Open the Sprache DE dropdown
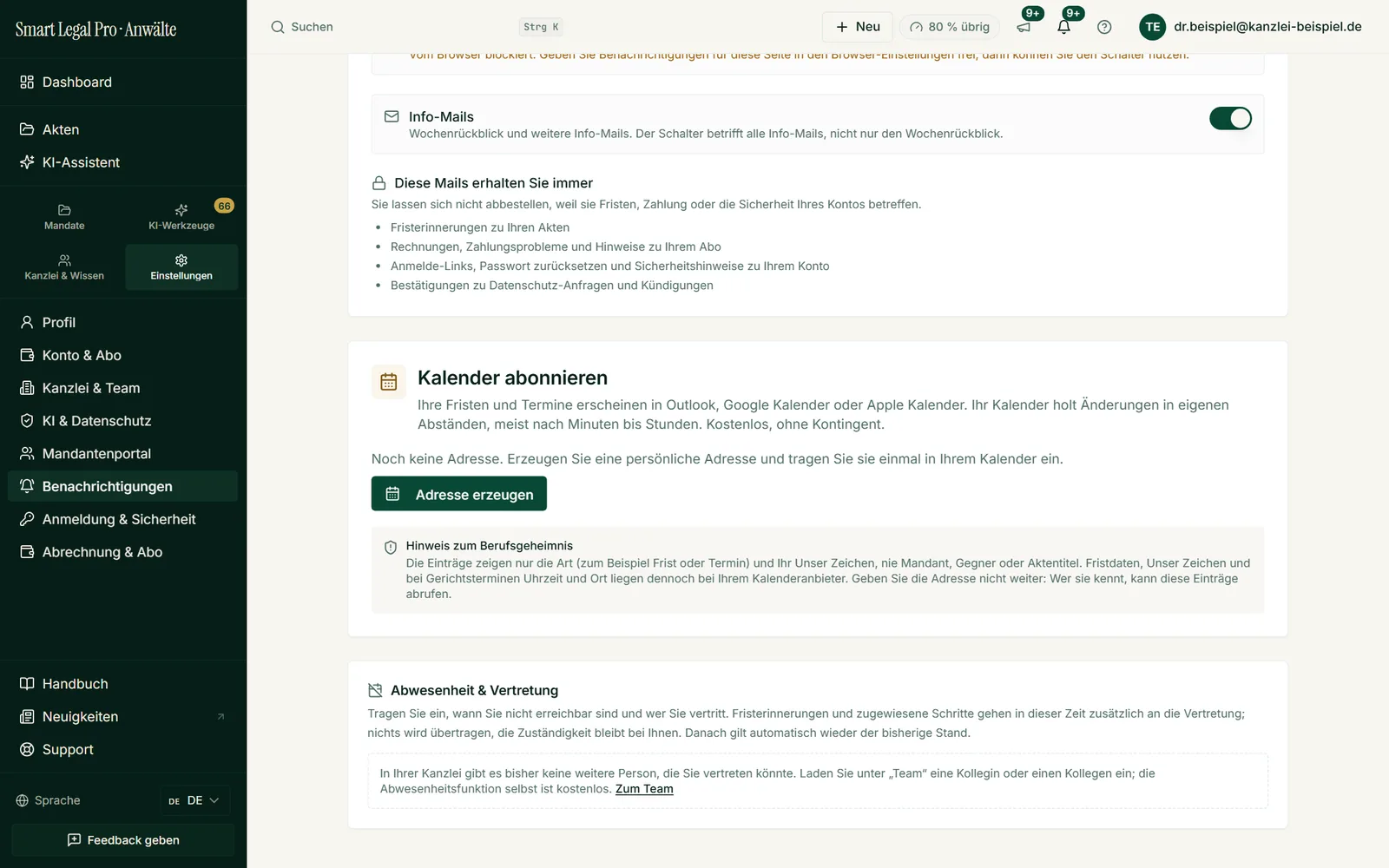The height and width of the screenshot is (868, 1389). coord(194,800)
